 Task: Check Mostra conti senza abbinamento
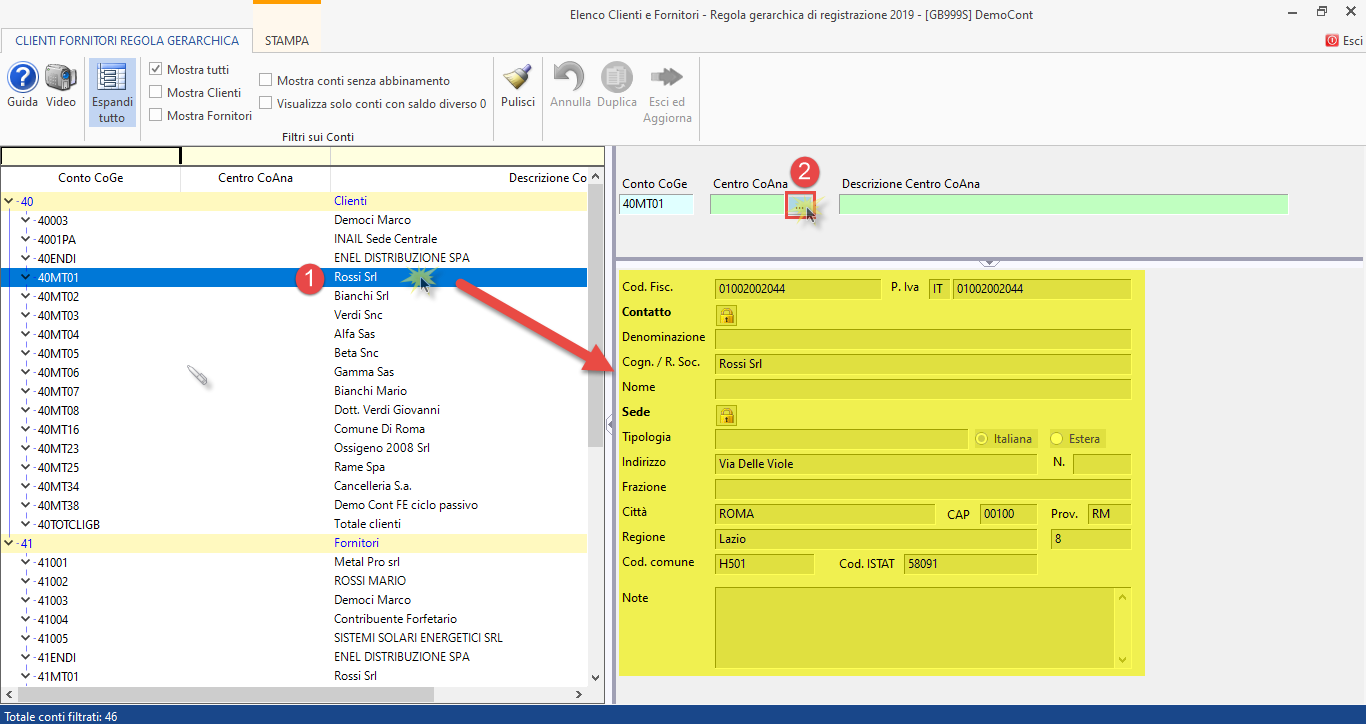tap(266, 81)
